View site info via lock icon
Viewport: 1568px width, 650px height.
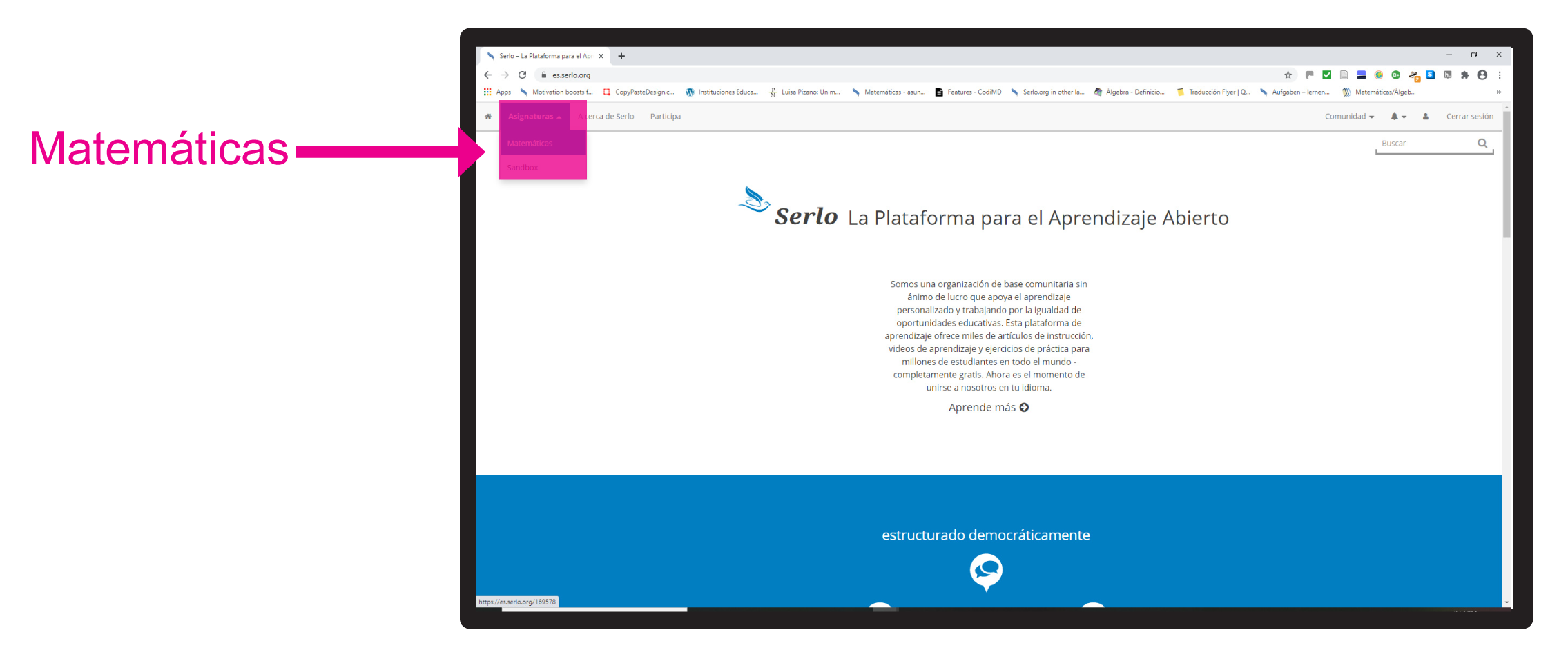coord(544,75)
